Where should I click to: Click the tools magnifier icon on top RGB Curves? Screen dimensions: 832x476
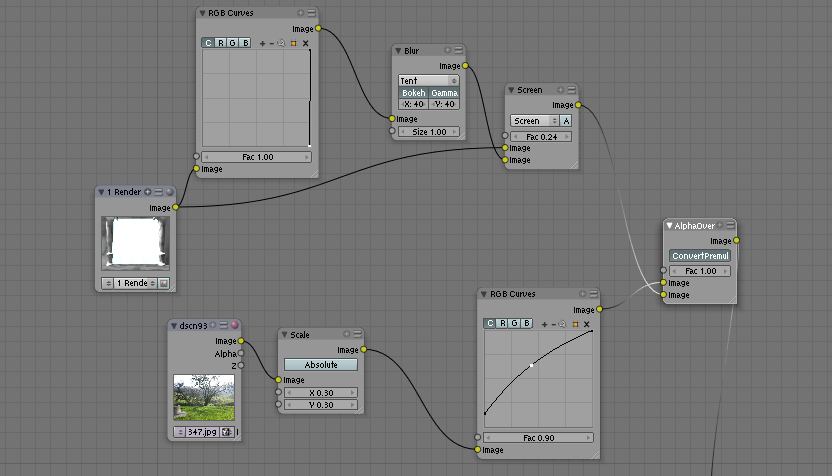tap(282, 43)
